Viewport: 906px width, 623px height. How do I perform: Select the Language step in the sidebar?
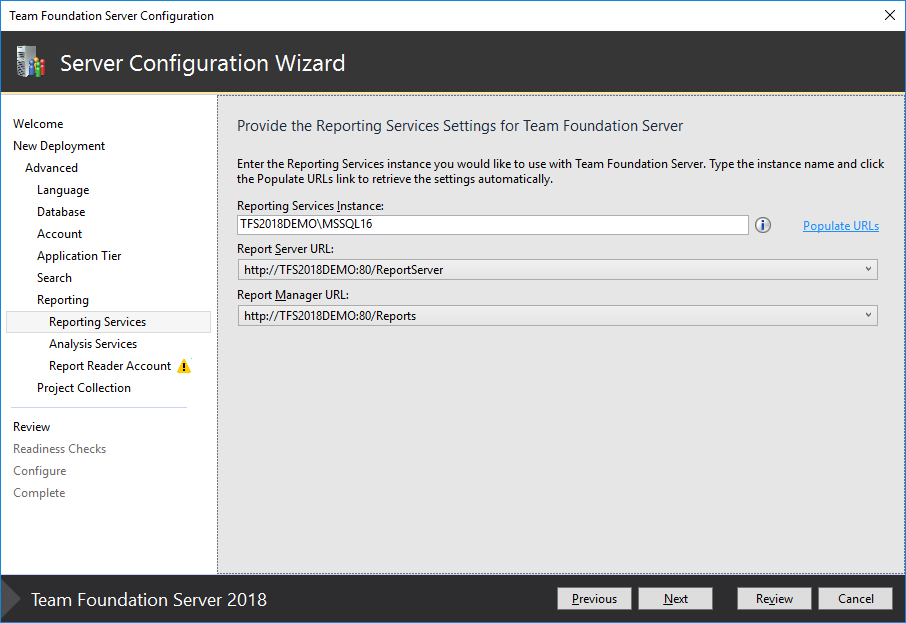tap(63, 190)
